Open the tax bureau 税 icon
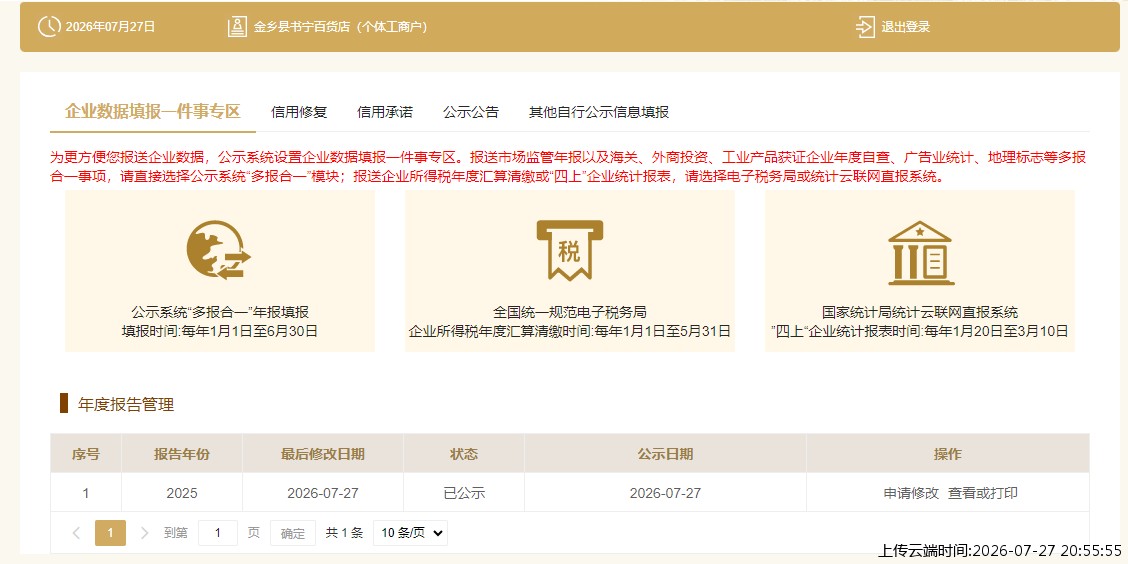The width and height of the screenshot is (1128, 564). click(x=570, y=250)
